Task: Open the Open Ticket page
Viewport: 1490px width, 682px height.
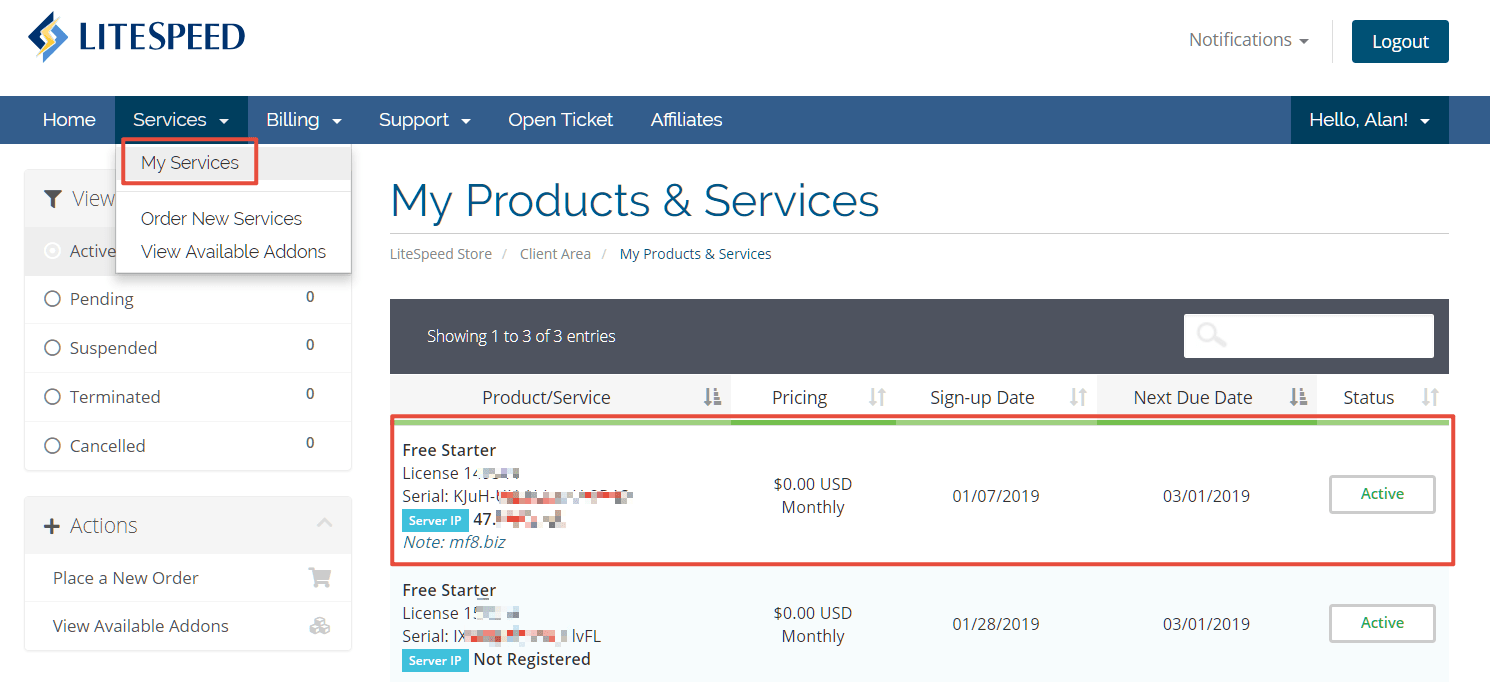Action: (560, 120)
